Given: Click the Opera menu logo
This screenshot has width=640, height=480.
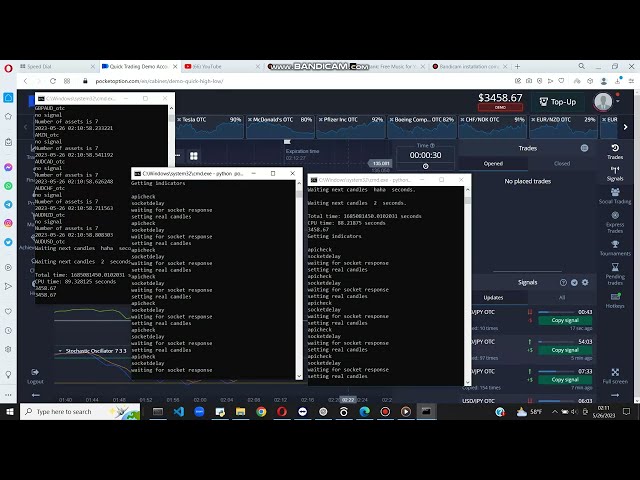Looking at the screenshot, I should click(8, 68).
